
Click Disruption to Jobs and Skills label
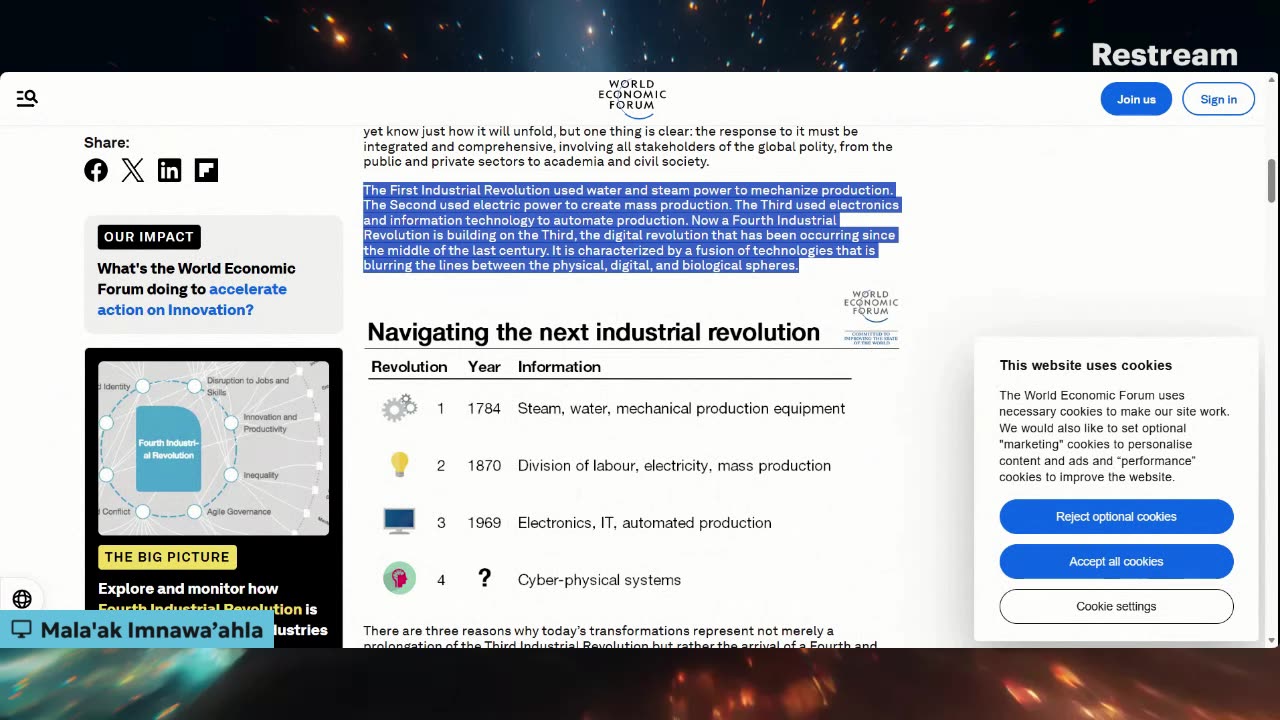point(248,387)
